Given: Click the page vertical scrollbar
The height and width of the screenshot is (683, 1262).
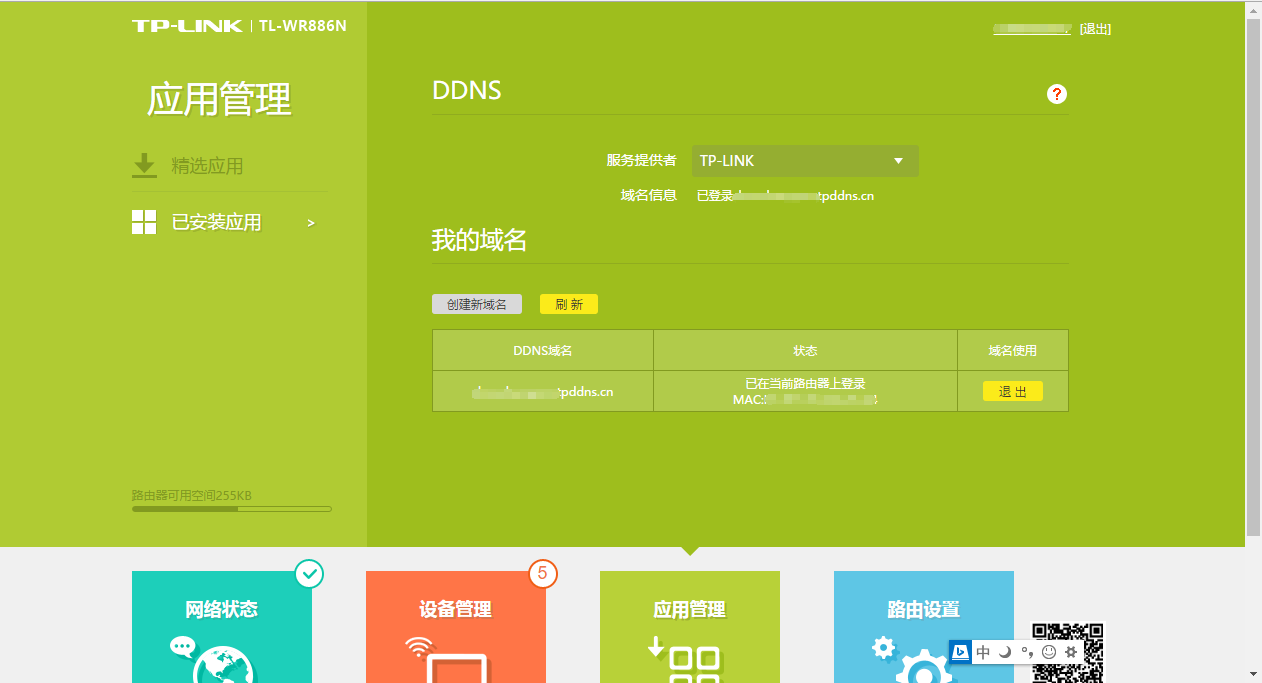Looking at the screenshot, I should point(1254,277).
